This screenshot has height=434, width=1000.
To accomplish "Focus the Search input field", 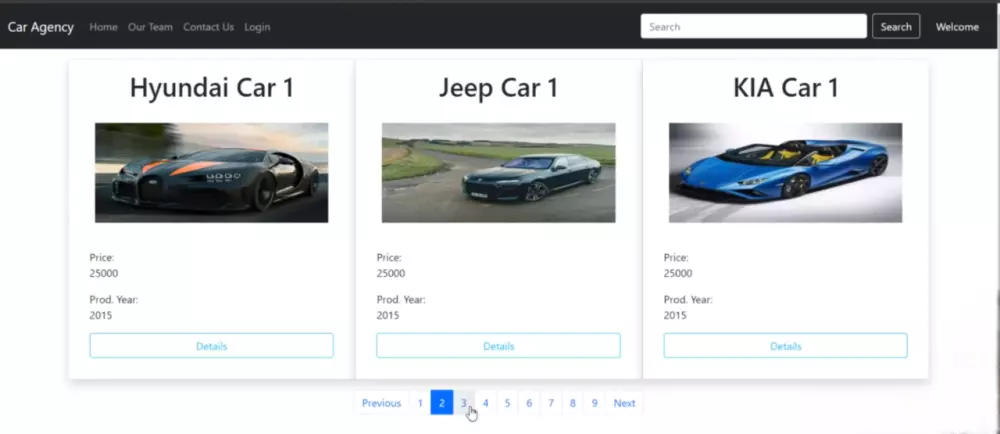I will pyautogui.click(x=753, y=27).
